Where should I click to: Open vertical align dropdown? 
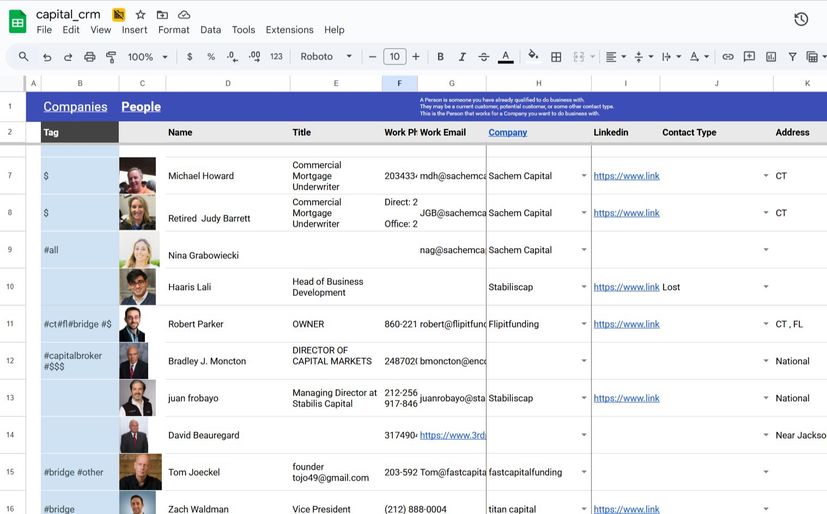[643, 57]
